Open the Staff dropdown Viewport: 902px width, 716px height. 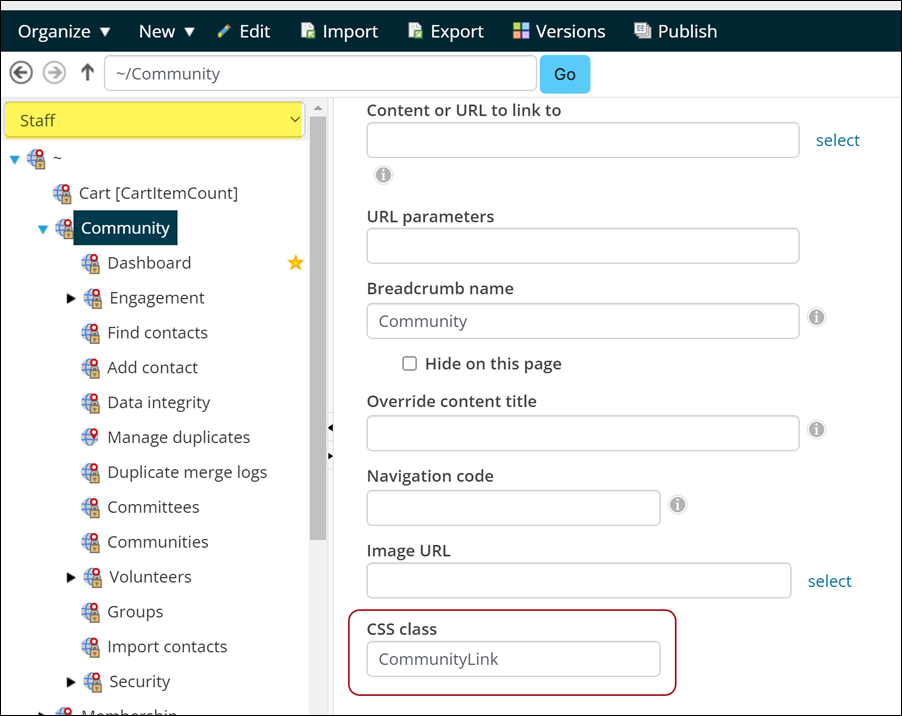tap(154, 120)
